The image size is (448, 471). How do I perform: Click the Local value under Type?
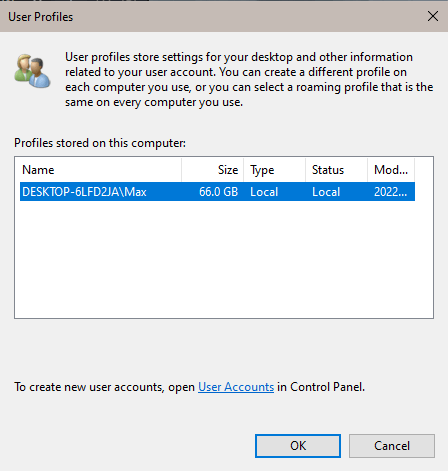264,192
